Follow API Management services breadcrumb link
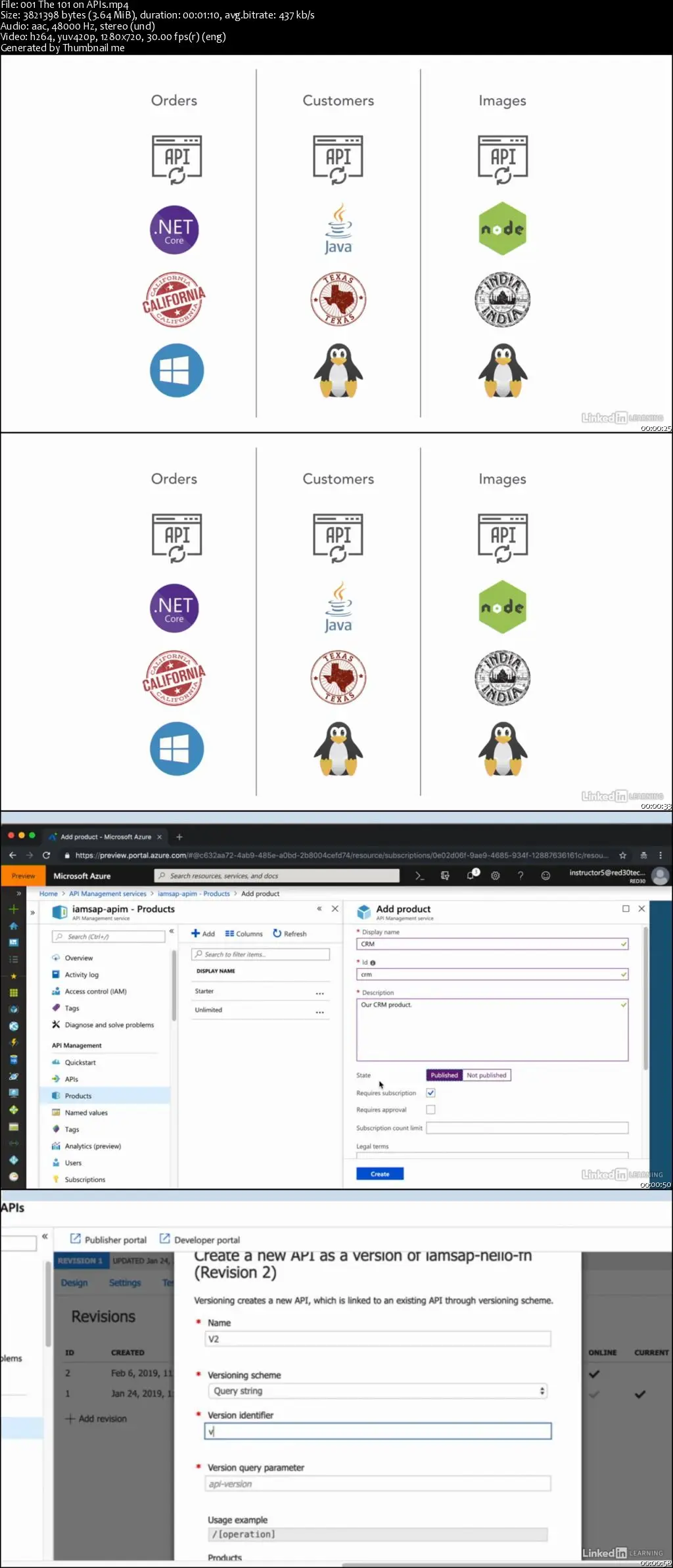 click(x=108, y=893)
